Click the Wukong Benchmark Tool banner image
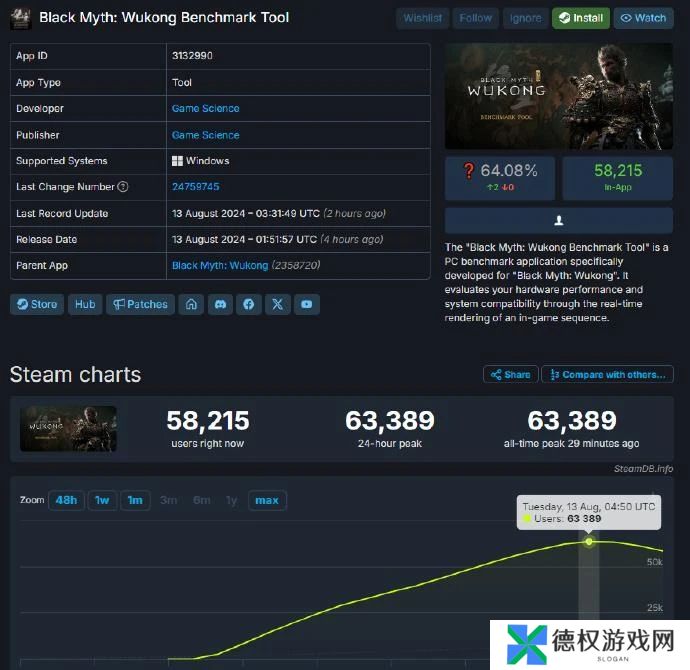Screen dimensions: 690x670 (x=558, y=96)
